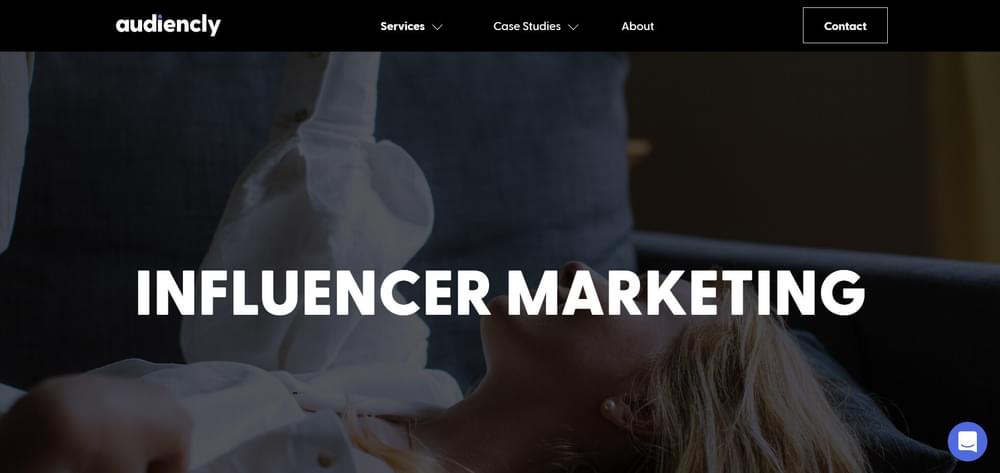Viewport: 1000px width, 473px height.
Task: Click the word INFLUENCER in the headline
Action: point(313,293)
